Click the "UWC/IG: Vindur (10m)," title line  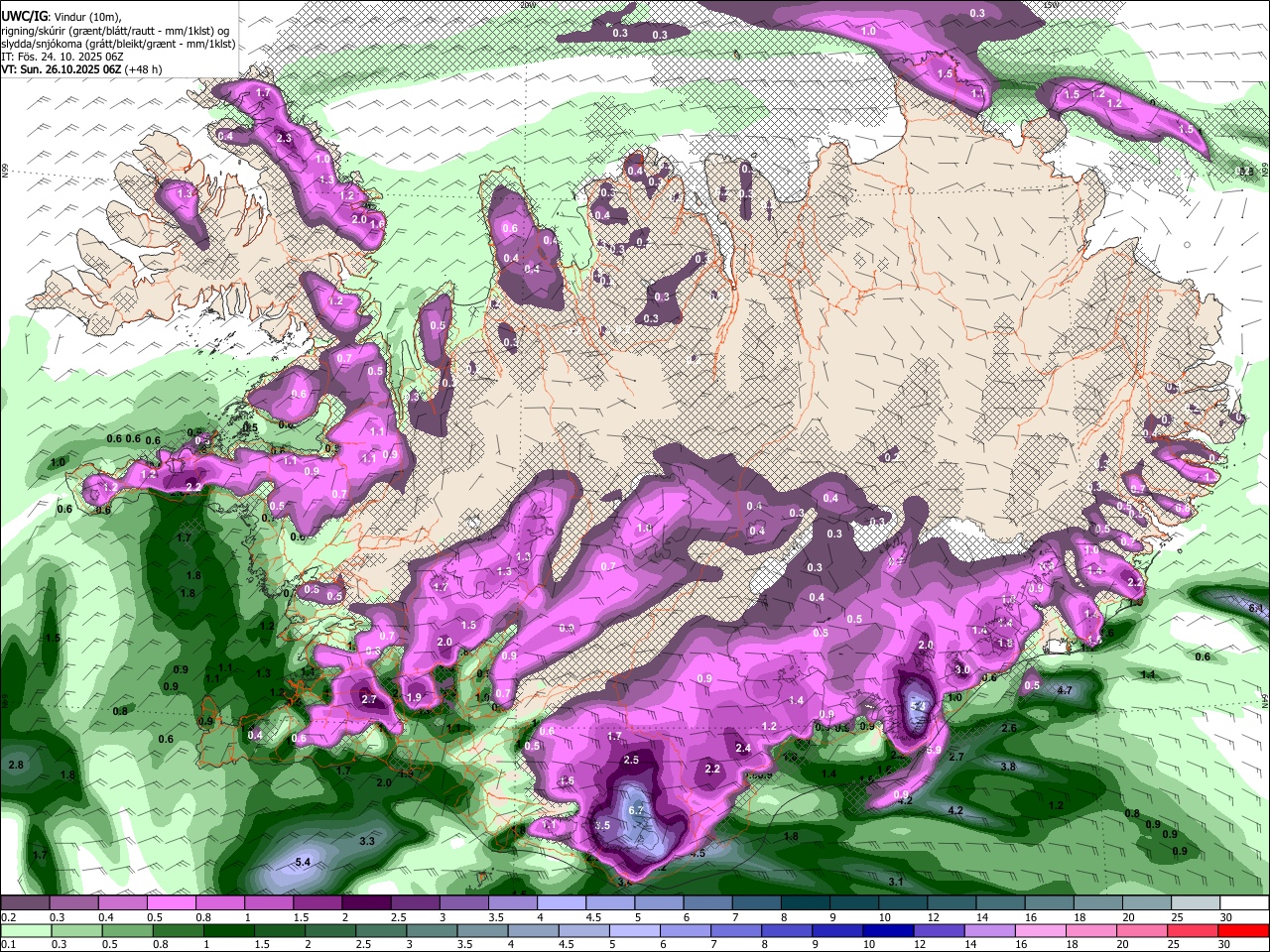(x=62, y=16)
